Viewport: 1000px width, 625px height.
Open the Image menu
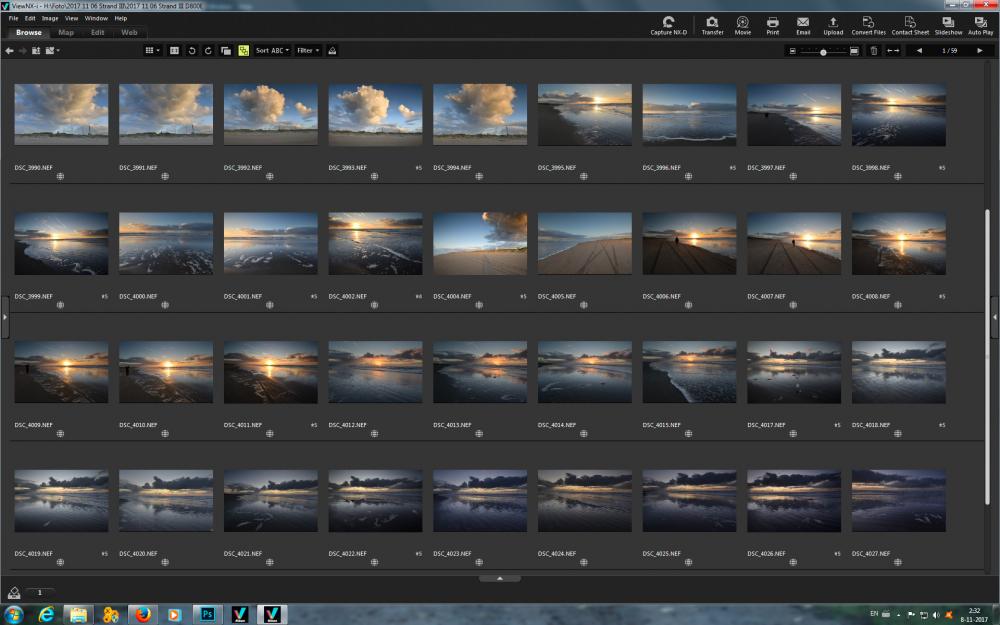click(50, 18)
